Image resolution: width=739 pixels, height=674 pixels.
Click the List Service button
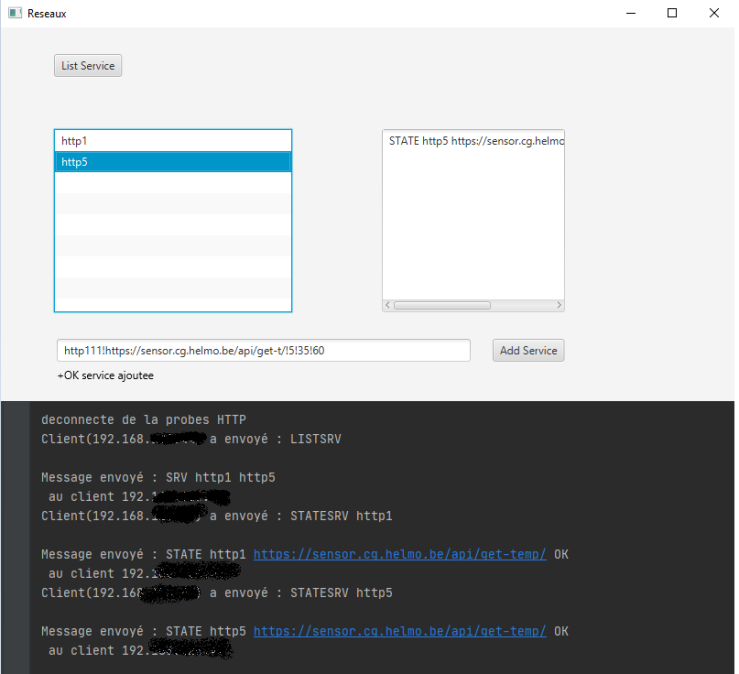pyautogui.click(x=88, y=66)
